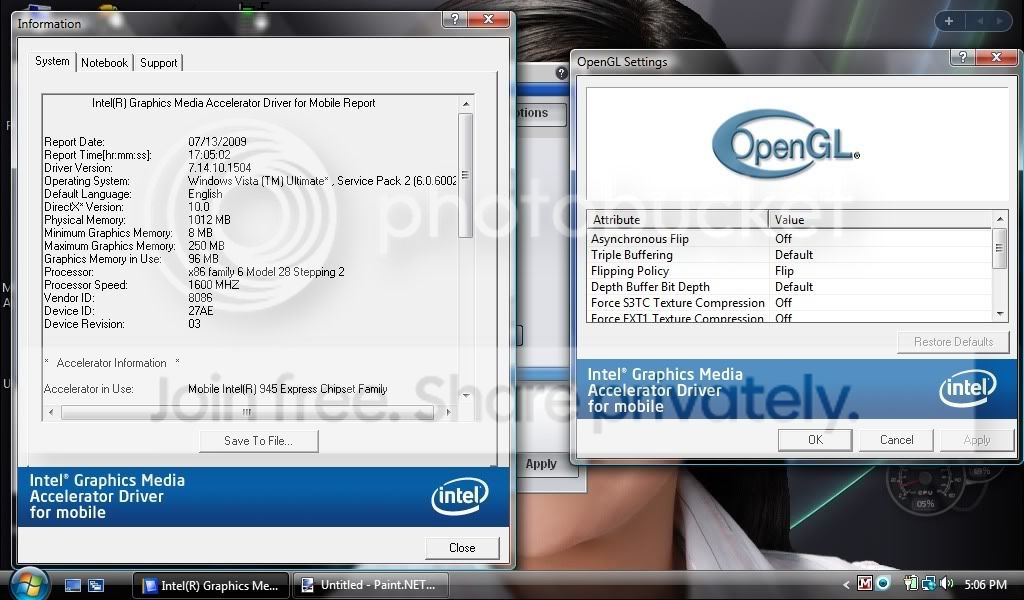Activate Intel(R) Graphics Me... taskbar button
This screenshot has height=600, width=1024.
pyautogui.click(x=211, y=586)
